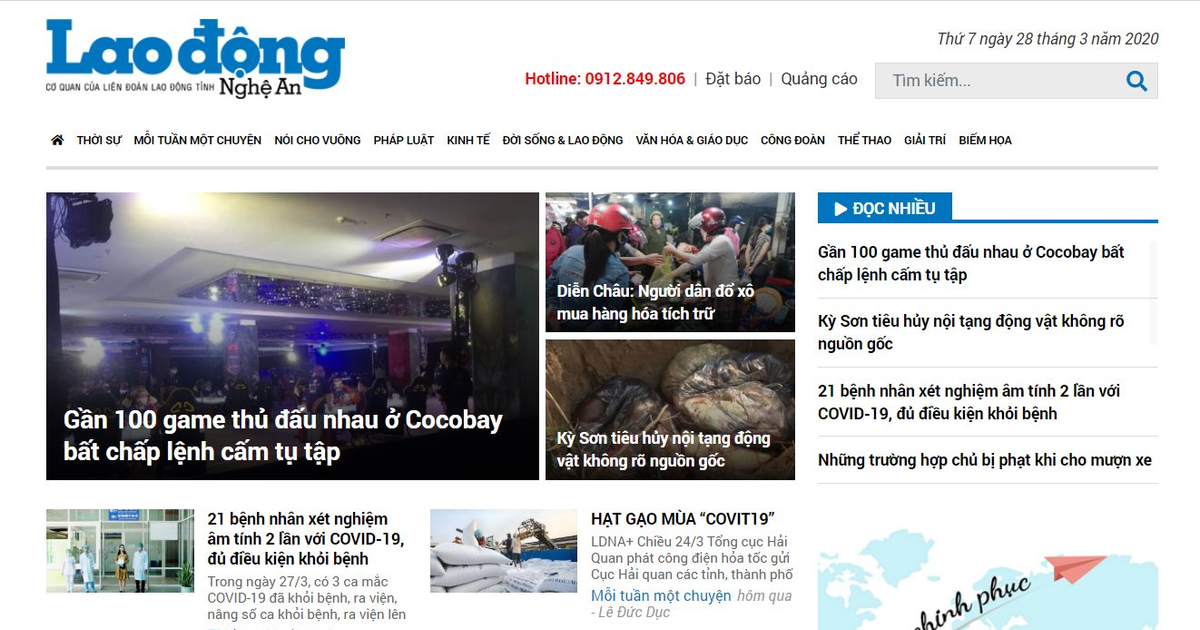1200x630 pixels.
Task: Click the Đặt báo link
Action: pos(733,79)
